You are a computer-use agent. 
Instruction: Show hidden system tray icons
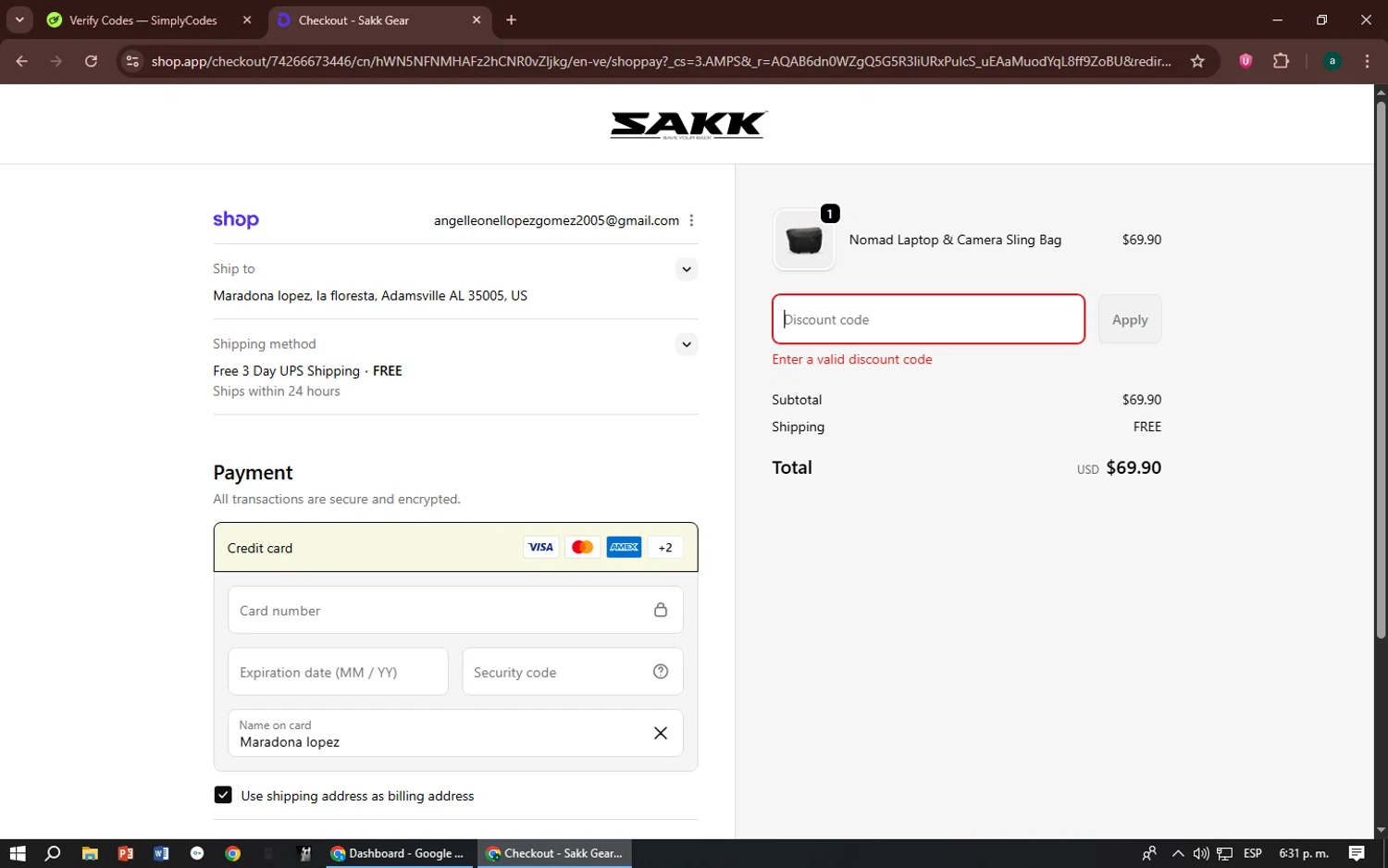point(1177,853)
